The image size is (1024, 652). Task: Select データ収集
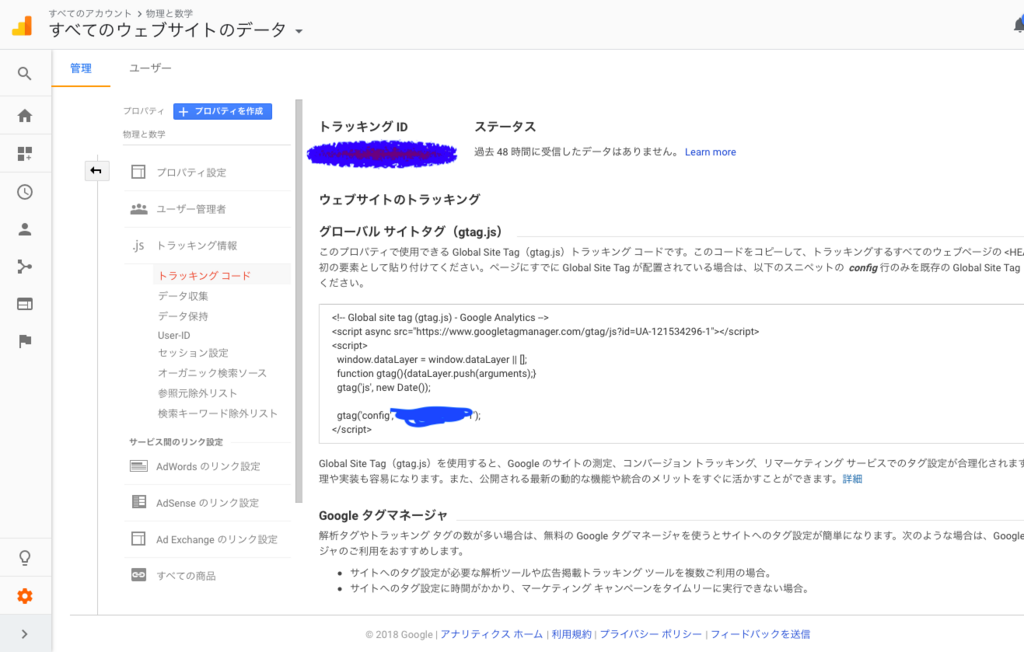click(183, 296)
